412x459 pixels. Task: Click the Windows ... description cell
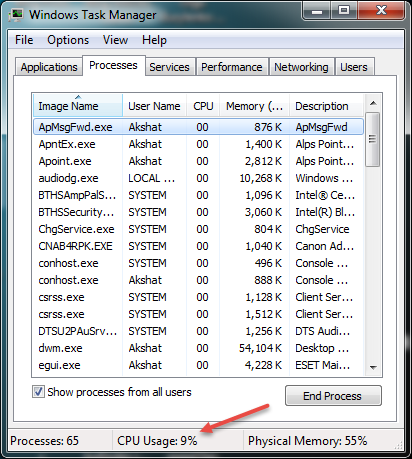pyautogui.click(x=324, y=178)
